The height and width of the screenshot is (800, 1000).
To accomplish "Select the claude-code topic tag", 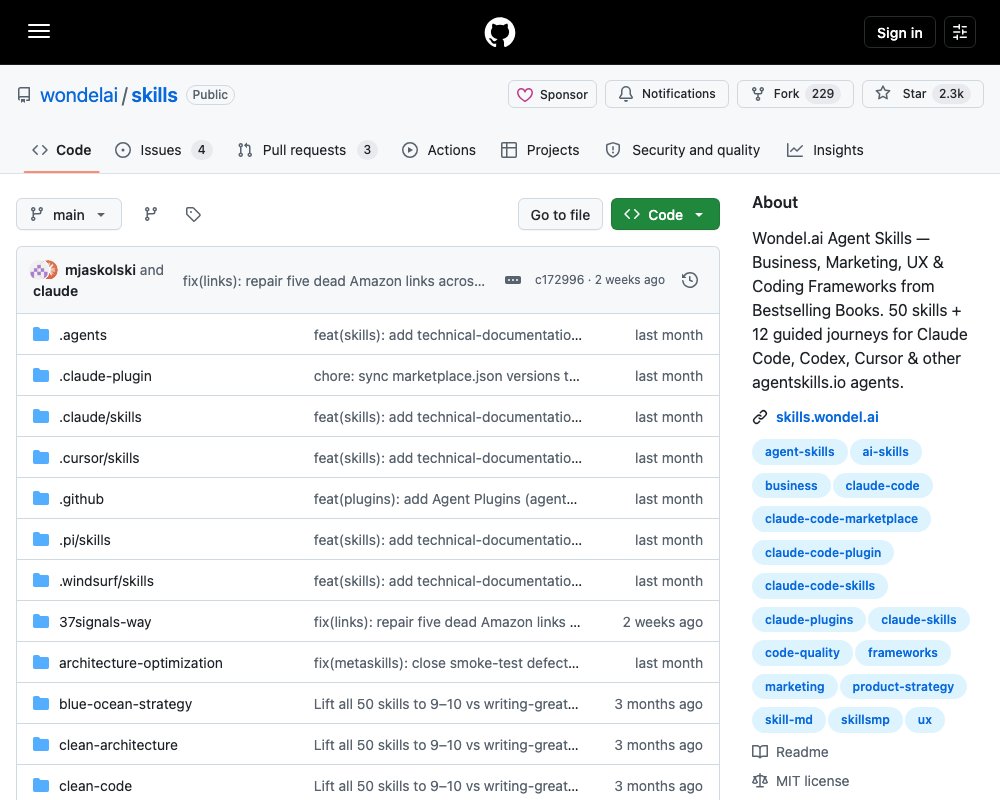I will click(882, 485).
